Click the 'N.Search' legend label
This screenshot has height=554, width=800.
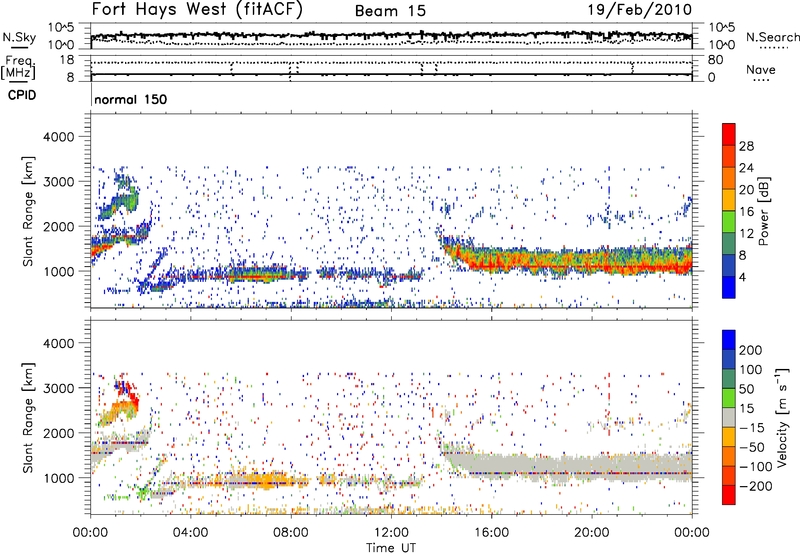(x=772, y=37)
